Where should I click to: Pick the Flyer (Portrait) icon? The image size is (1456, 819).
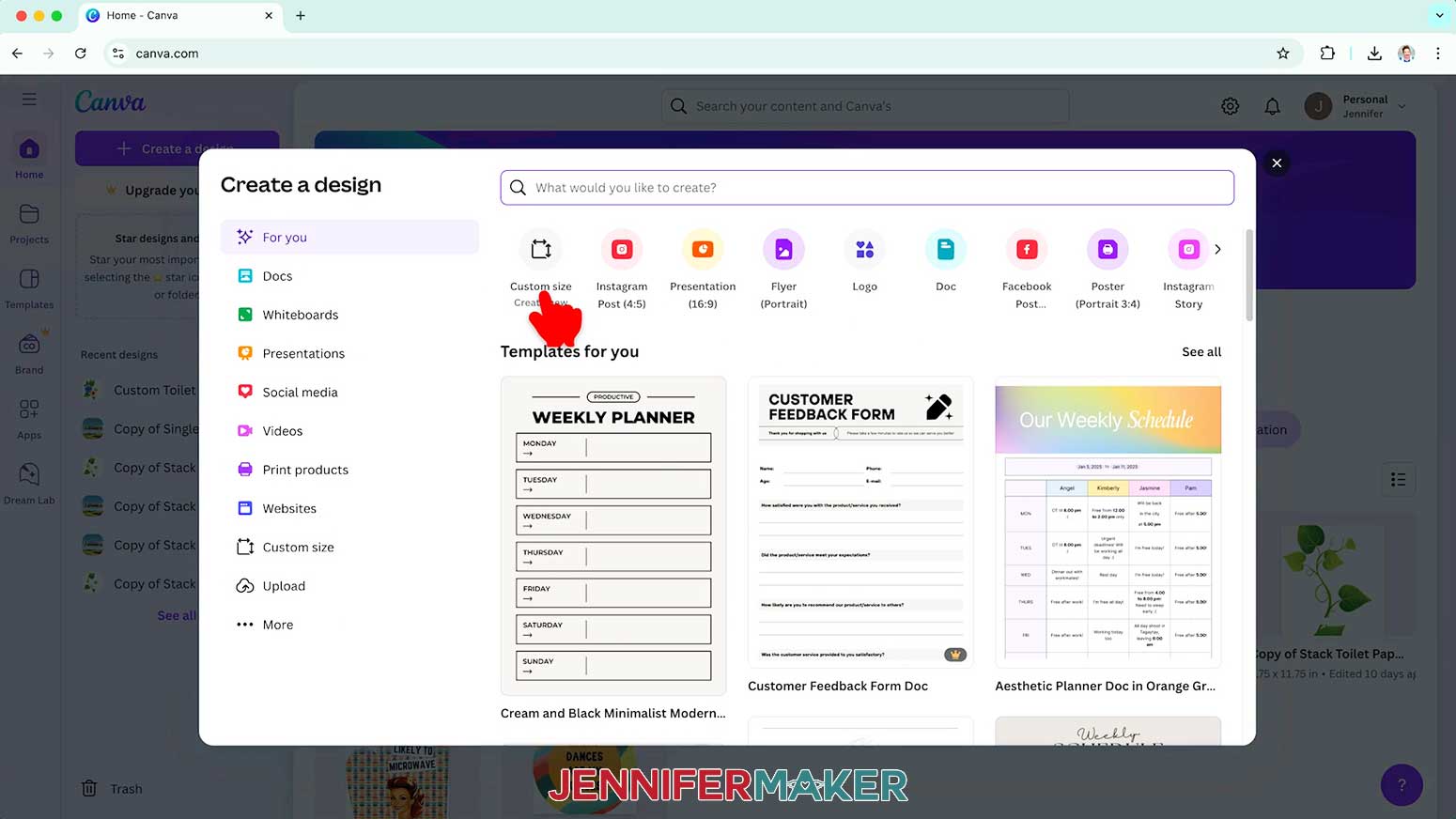pyautogui.click(x=783, y=249)
